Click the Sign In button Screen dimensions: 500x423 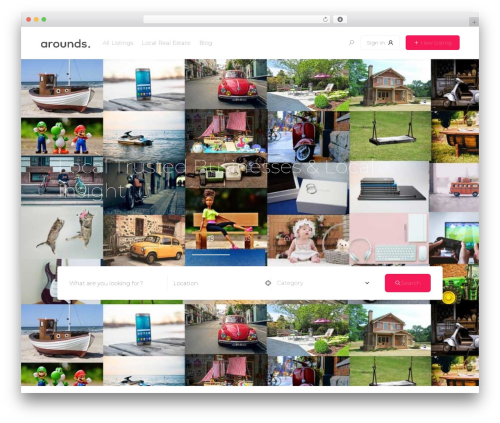(x=380, y=43)
